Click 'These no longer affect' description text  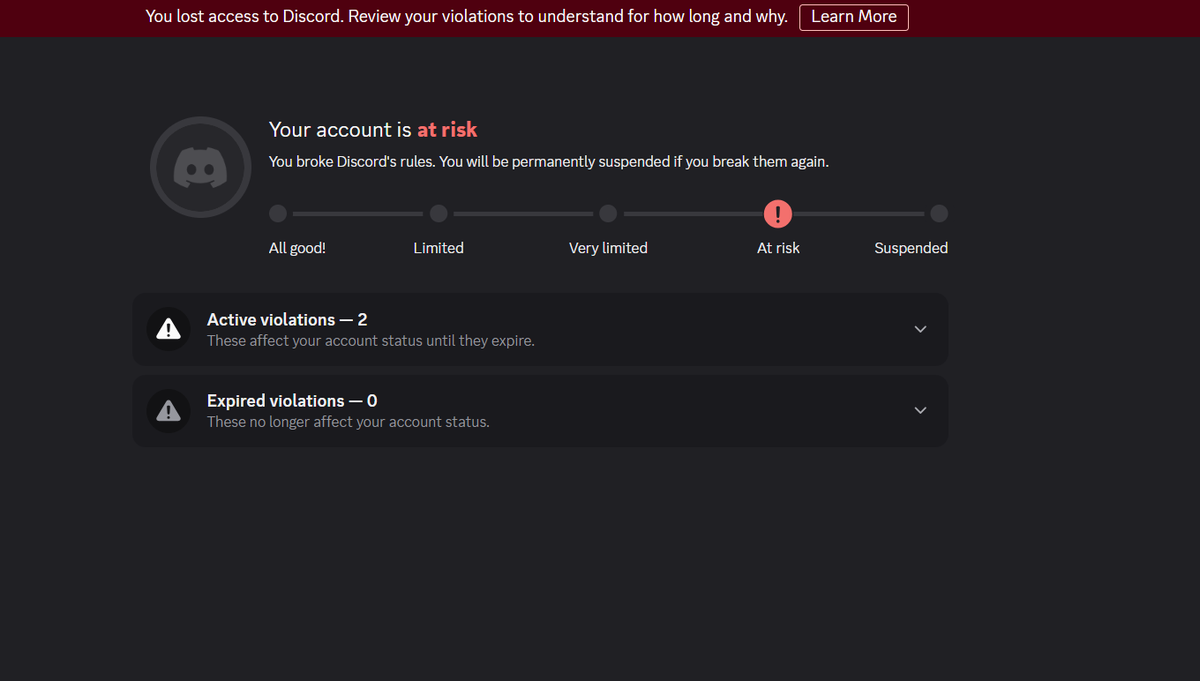point(348,422)
